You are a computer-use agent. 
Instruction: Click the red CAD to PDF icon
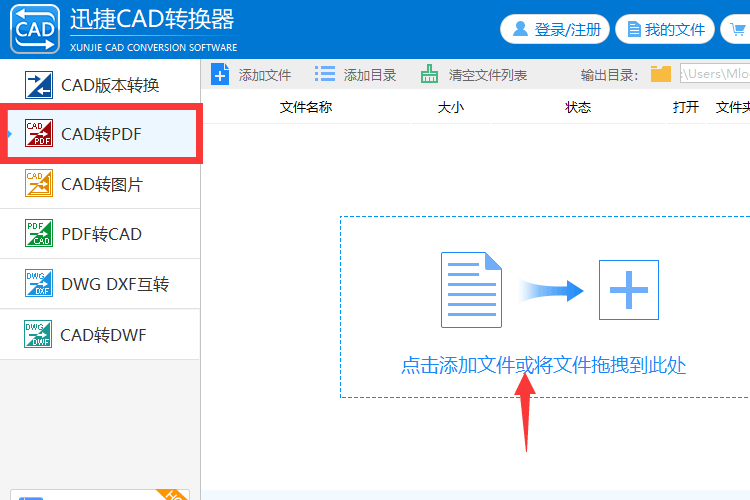pos(39,133)
